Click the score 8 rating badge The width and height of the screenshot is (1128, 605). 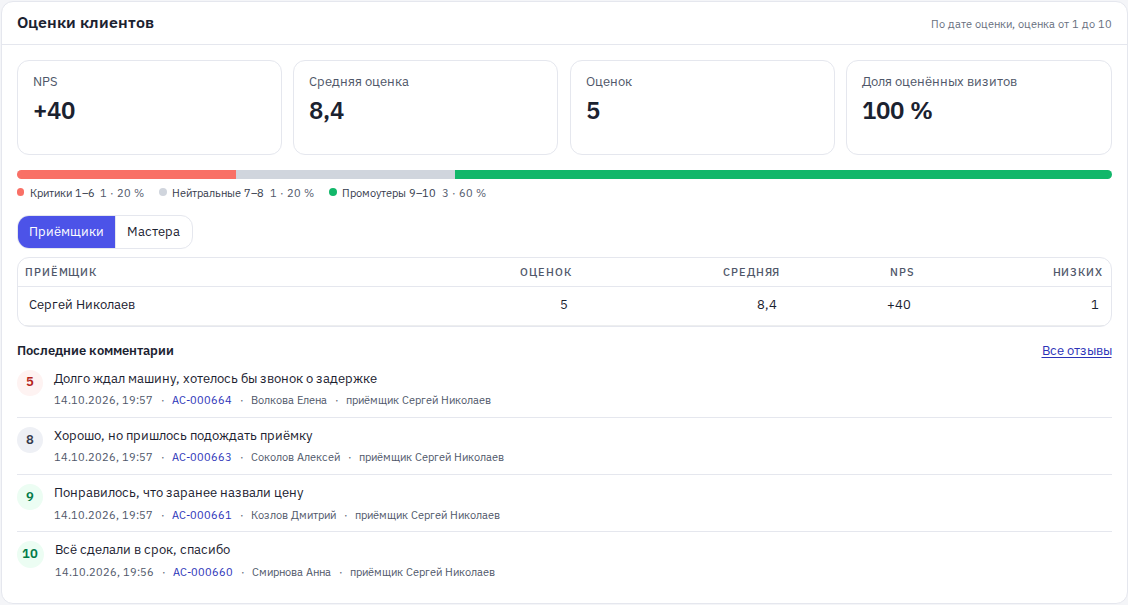[x=30, y=440]
